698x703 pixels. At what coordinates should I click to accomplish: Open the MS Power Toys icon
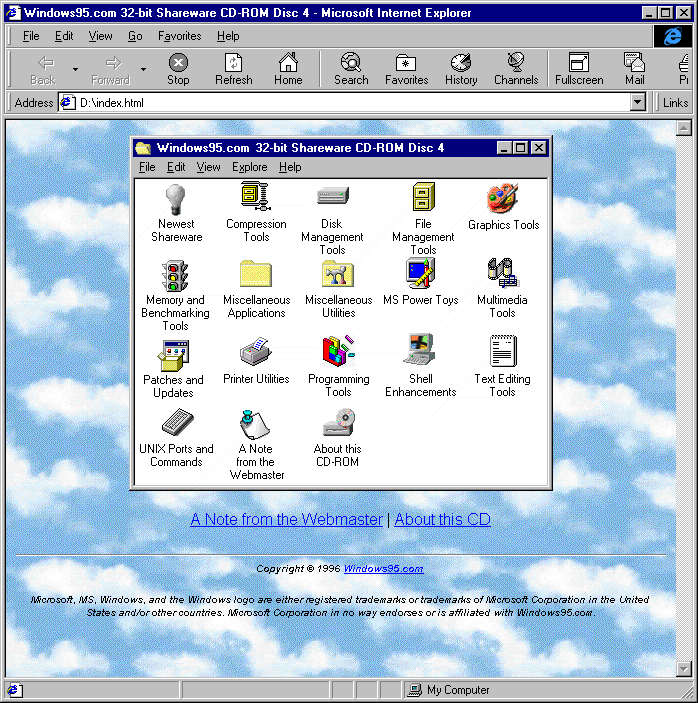tap(420, 274)
